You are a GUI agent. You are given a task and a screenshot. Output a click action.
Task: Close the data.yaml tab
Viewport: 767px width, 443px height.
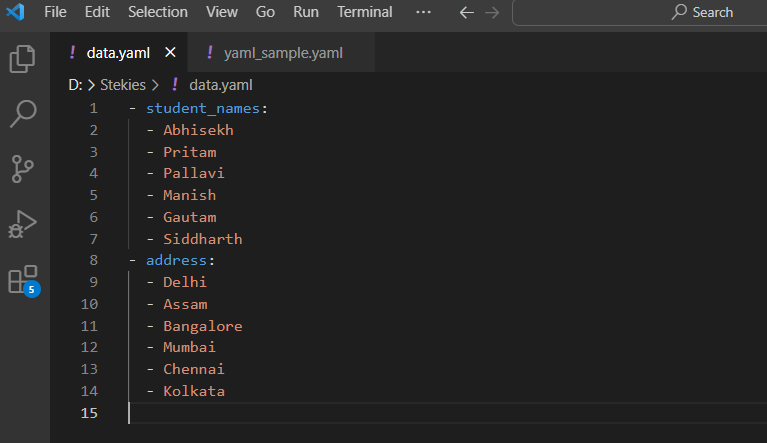click(170, 53)
